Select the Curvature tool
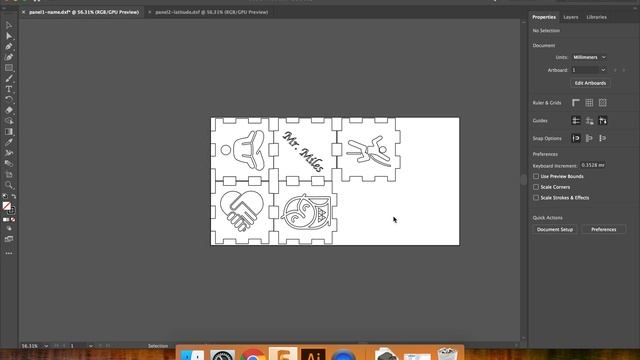Image resolution: width=640 pixels, height=360 pixels. 9,57
